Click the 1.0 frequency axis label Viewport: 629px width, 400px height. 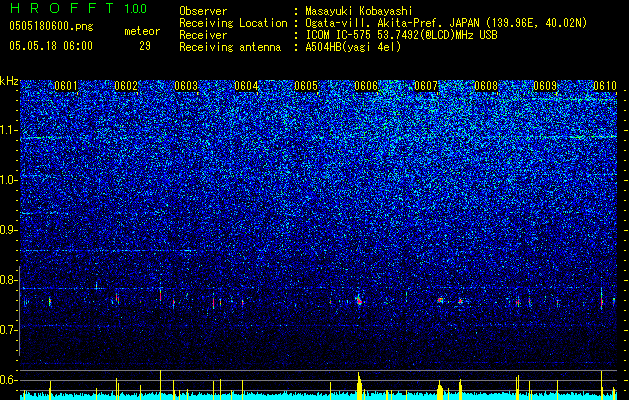click(9, 180)
